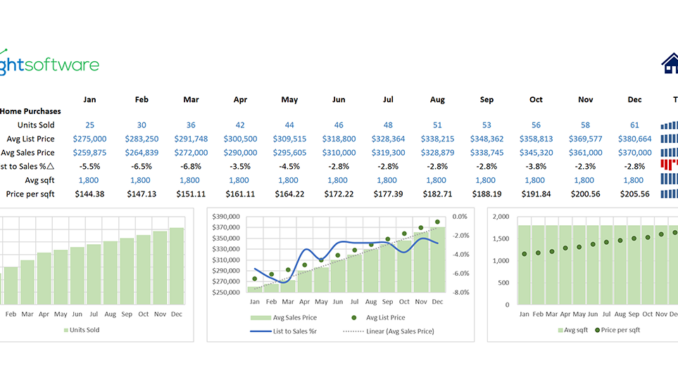Click the Avg Sales Price row label
The image size is (678, 392).
coord(27,153)
